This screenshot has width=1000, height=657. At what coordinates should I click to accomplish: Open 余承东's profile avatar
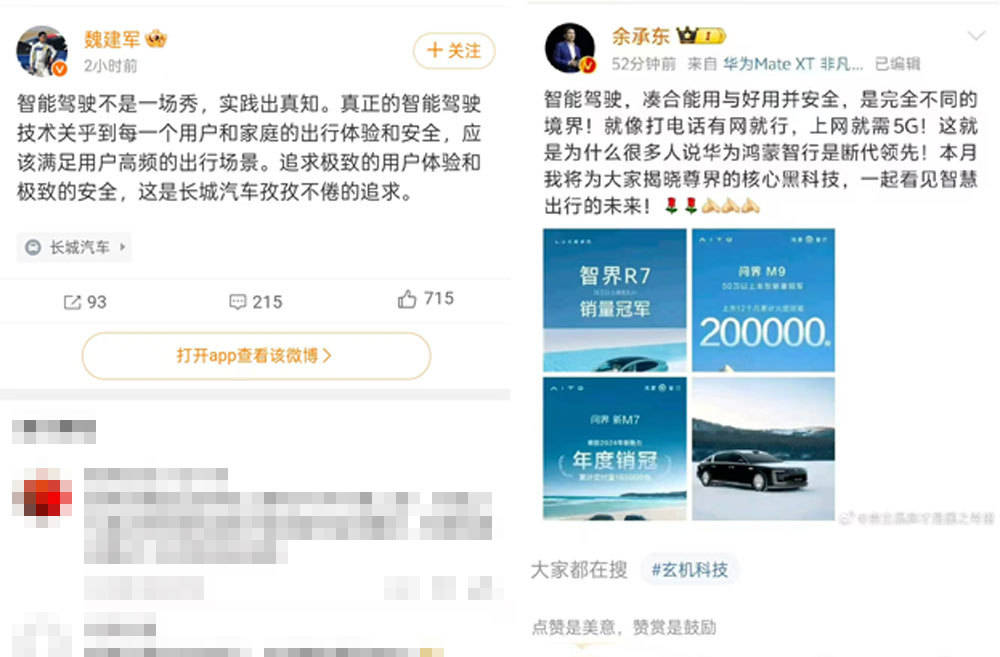tap(571, 48)
